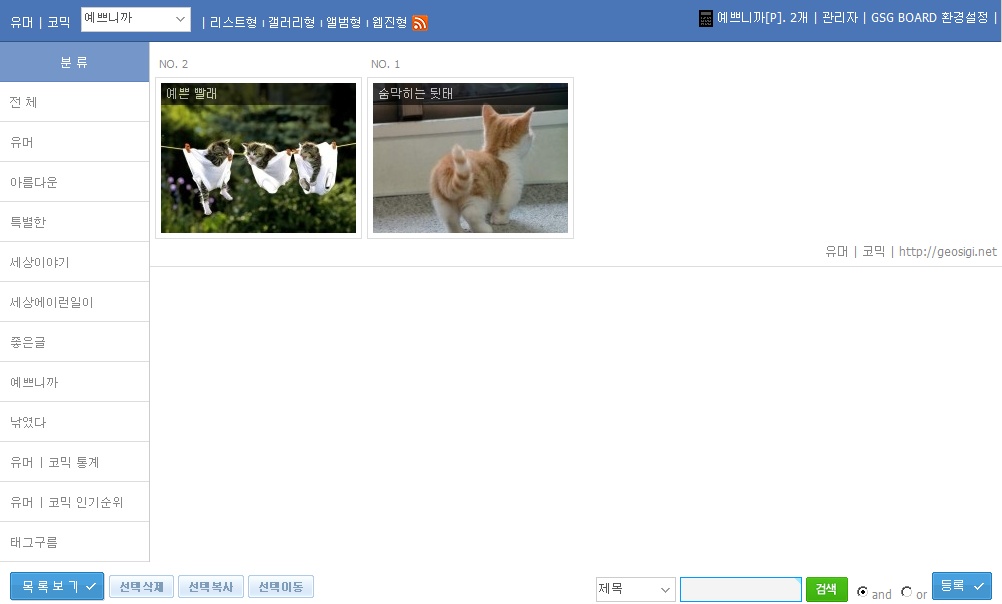Open the 예쁘니까 category dropdown
This screenshot has height=604, width=1002.
[135, 19]
